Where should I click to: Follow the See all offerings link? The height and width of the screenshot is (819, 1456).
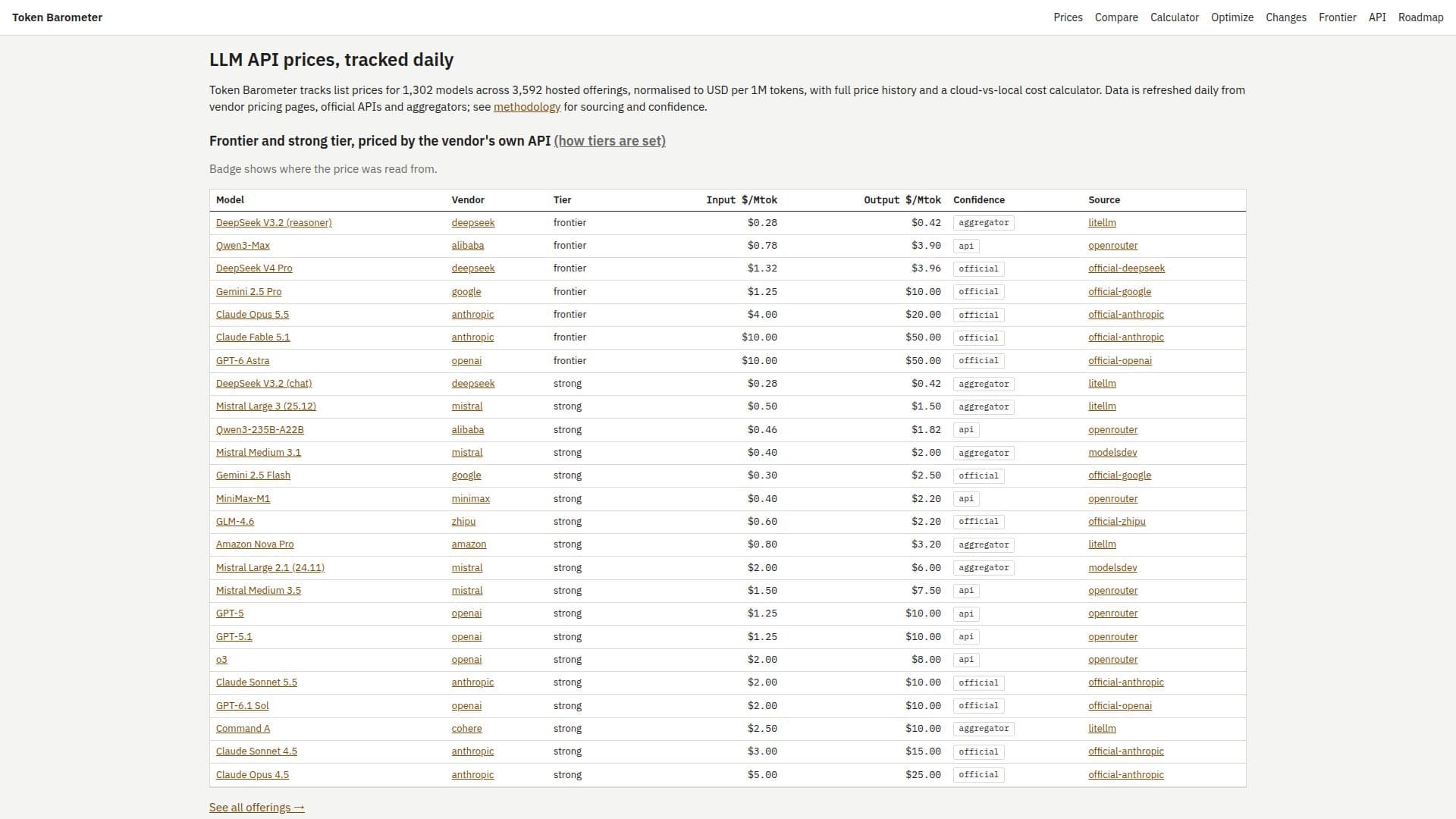point(257,808)
